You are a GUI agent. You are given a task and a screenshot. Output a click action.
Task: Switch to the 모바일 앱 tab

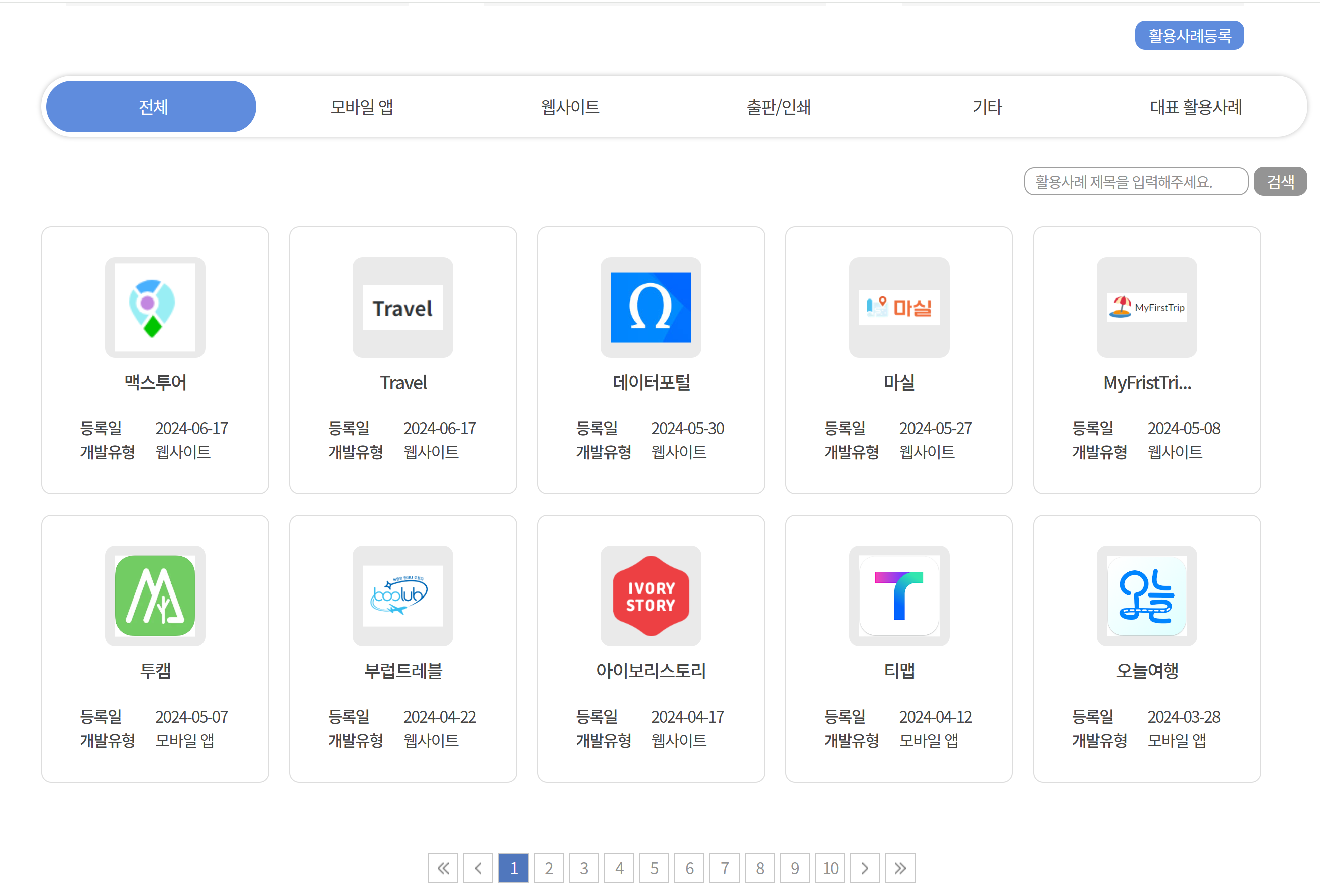pos(362,107)
